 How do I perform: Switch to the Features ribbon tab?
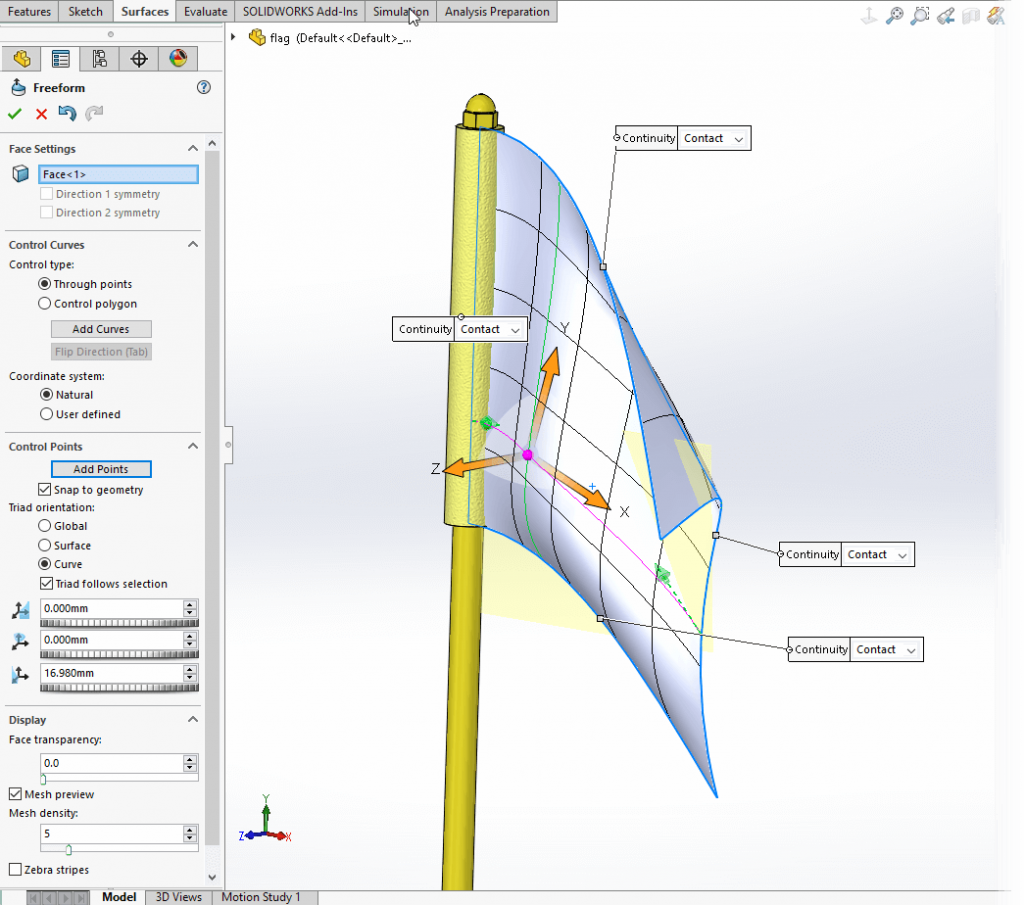click(28, 12)
